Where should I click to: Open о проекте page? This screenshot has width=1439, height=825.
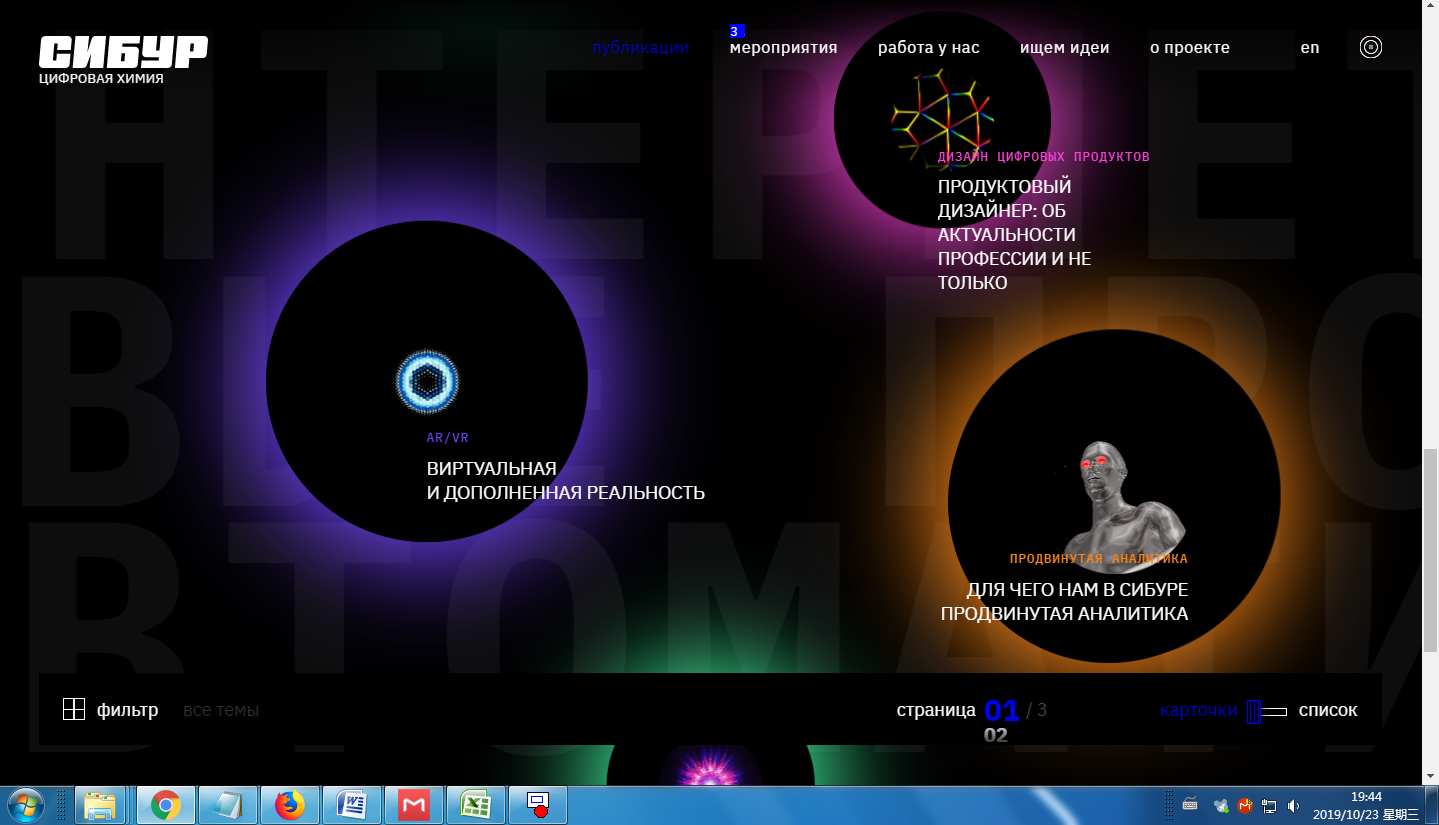(1190, 47)
